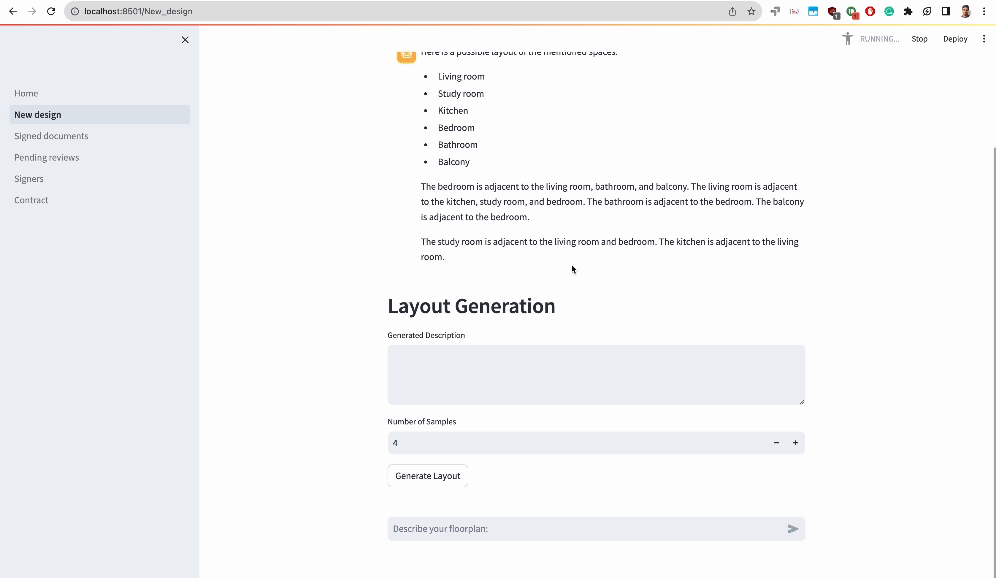Click the Deploy button
996x578 pixels.
[x=955, y=39]
